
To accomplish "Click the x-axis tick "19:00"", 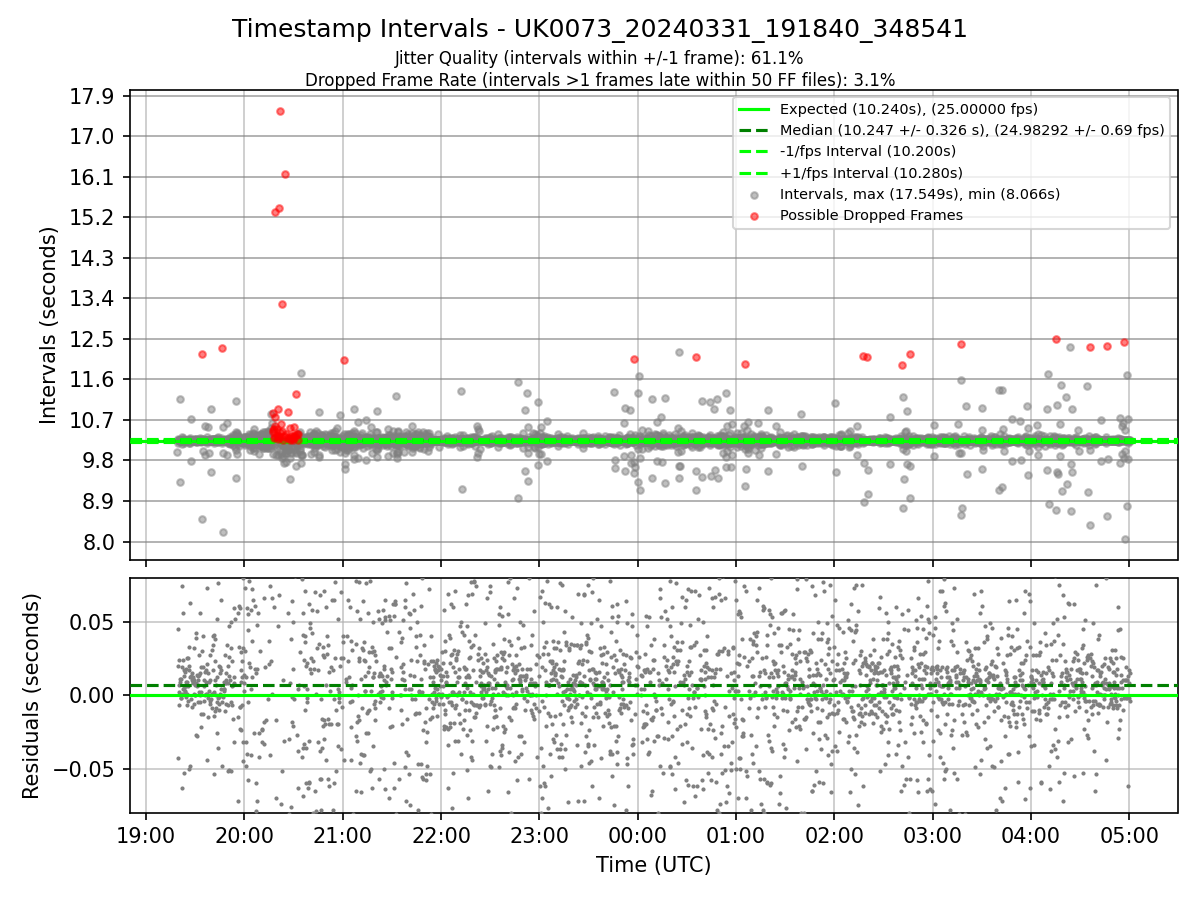I will click(146, 834).
